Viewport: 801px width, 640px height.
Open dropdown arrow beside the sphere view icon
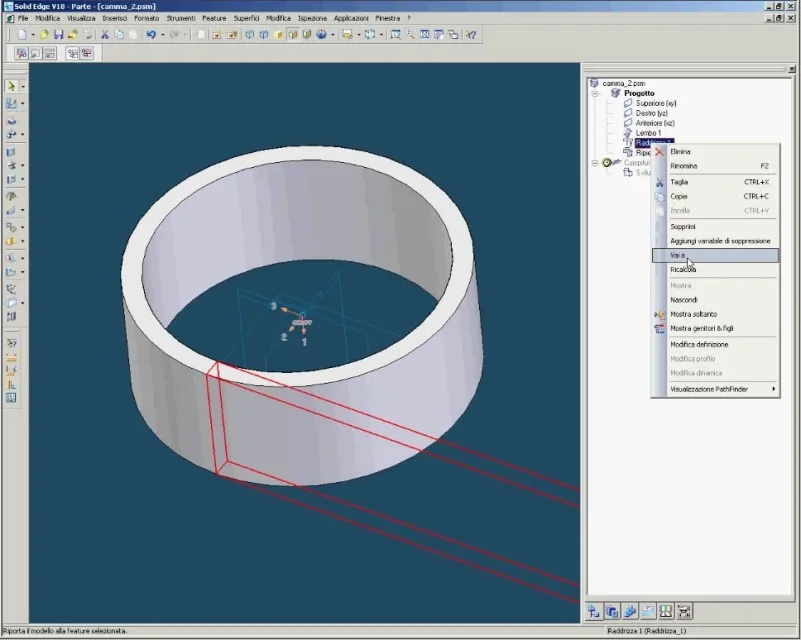333,35
